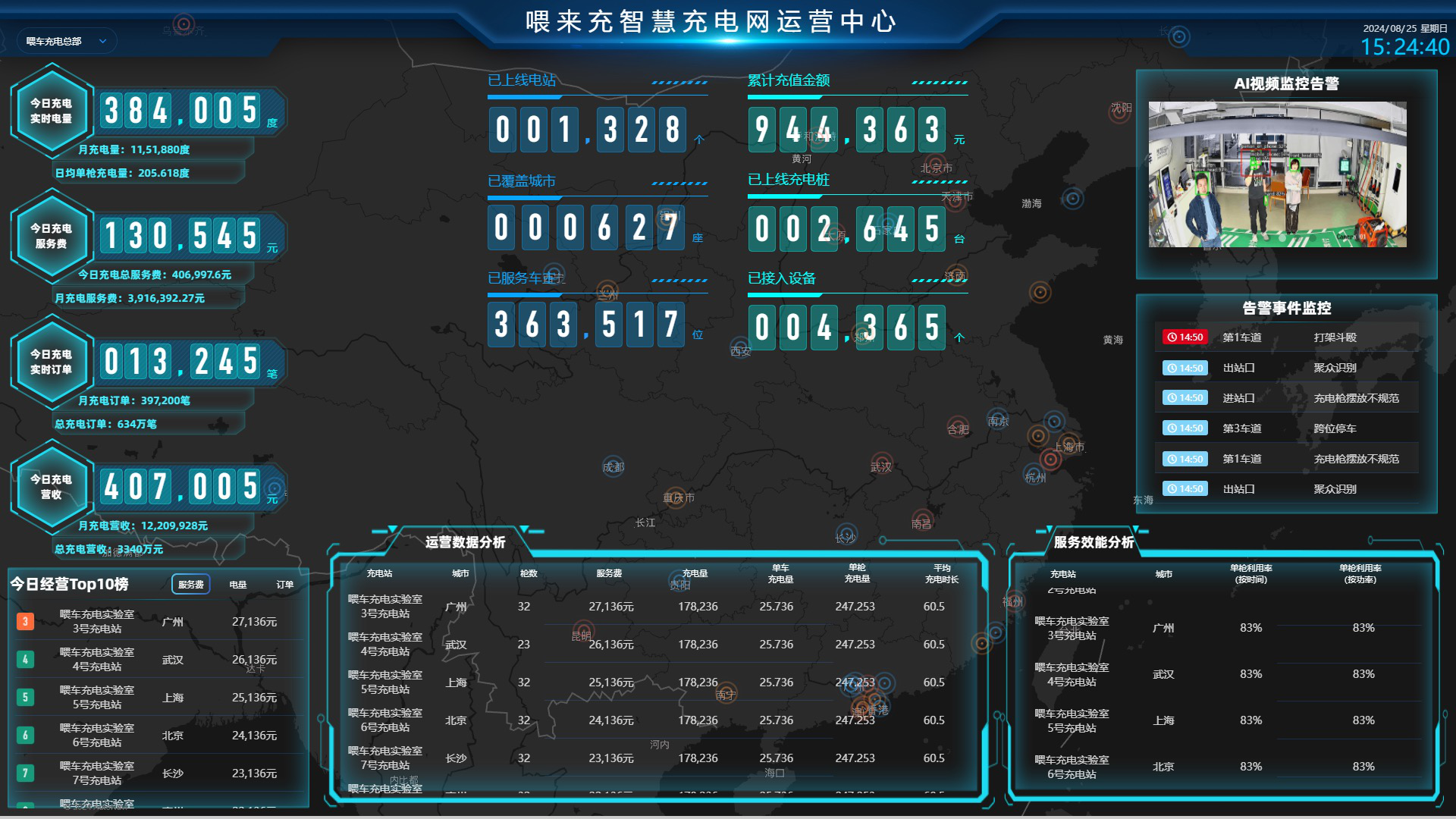Open the 打架斗殴 alert event
The image size is (1456, 819).
tap(1287, 337)
